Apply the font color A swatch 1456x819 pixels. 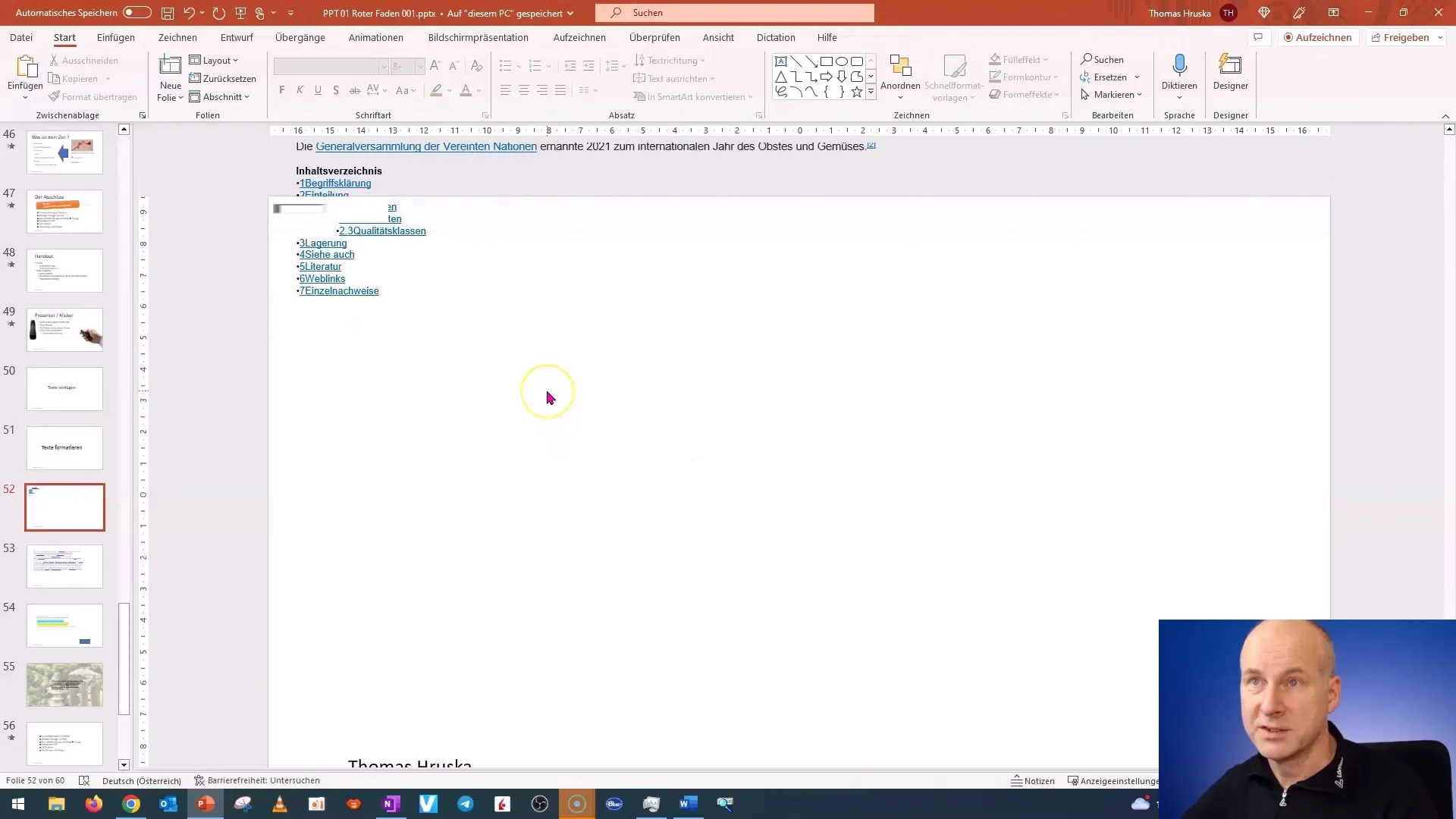[466, 90]
